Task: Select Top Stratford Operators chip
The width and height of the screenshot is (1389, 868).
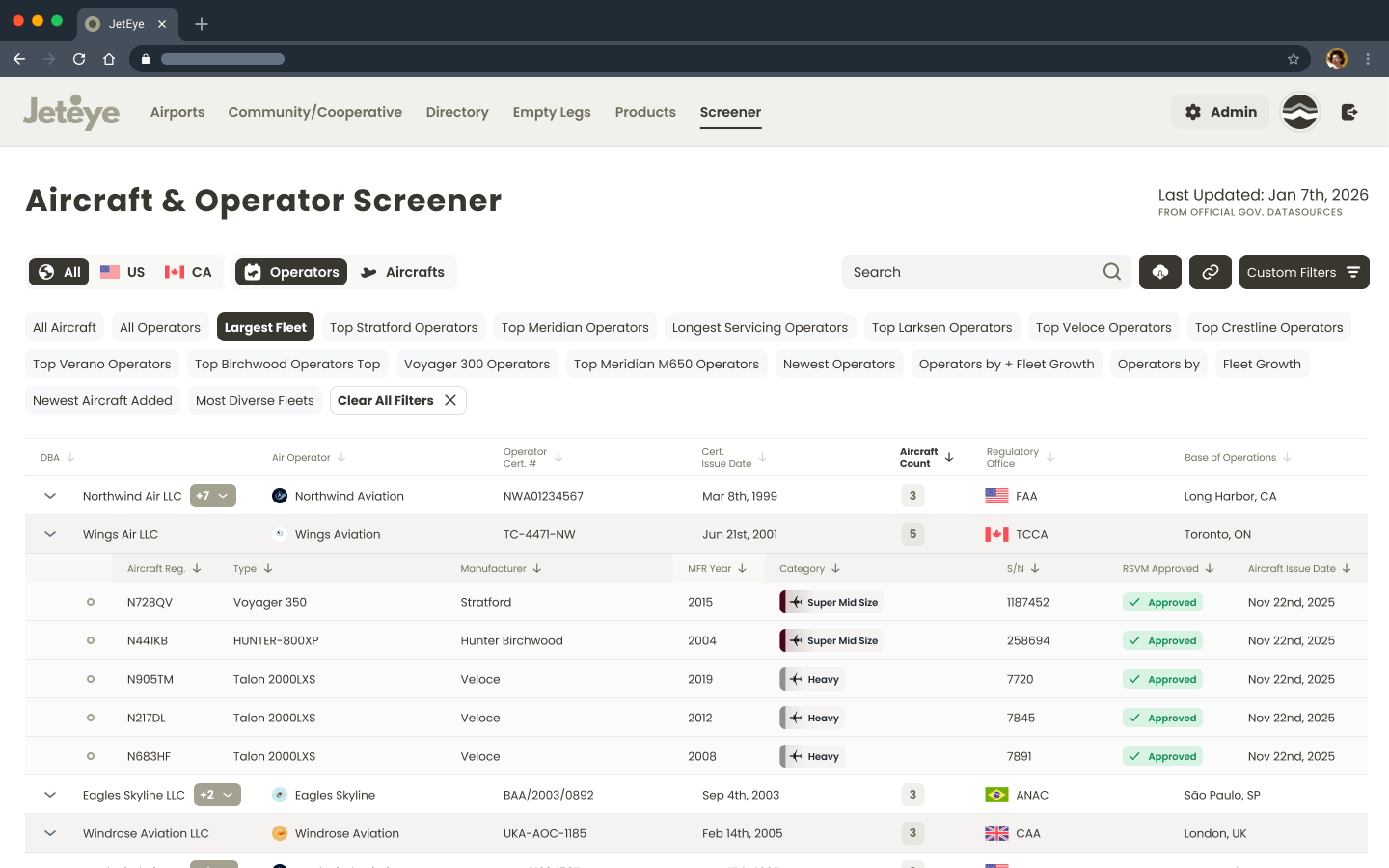Action: point(403,327)
